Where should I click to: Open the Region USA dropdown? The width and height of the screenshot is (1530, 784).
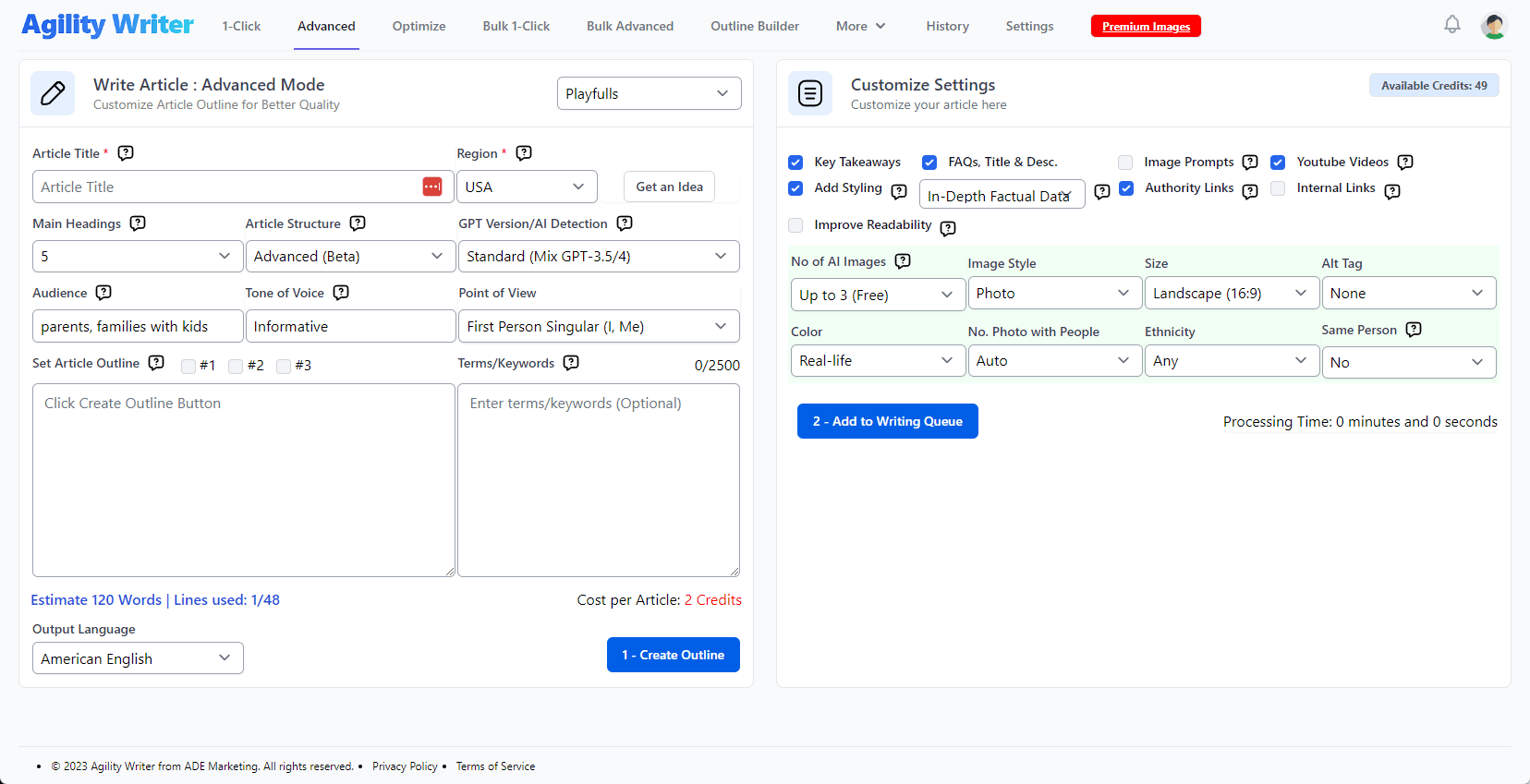(x=527, y=187)
